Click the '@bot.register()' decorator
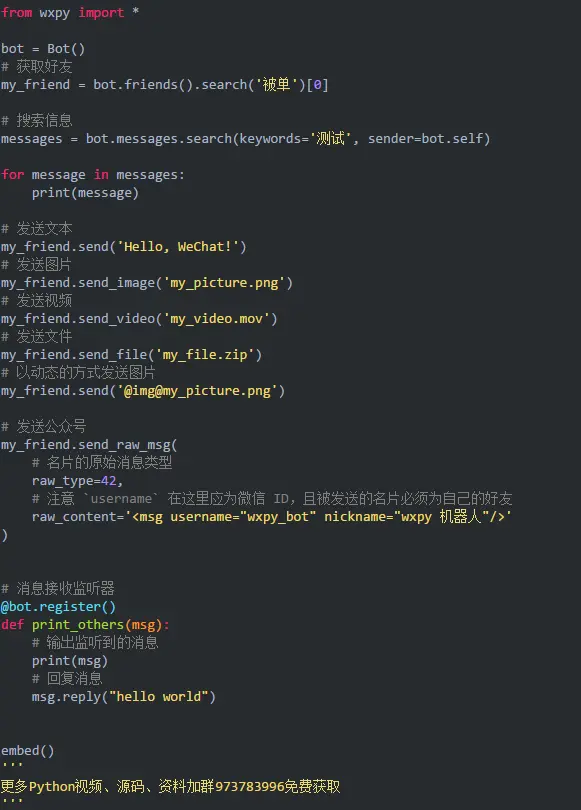 point(58,606)
